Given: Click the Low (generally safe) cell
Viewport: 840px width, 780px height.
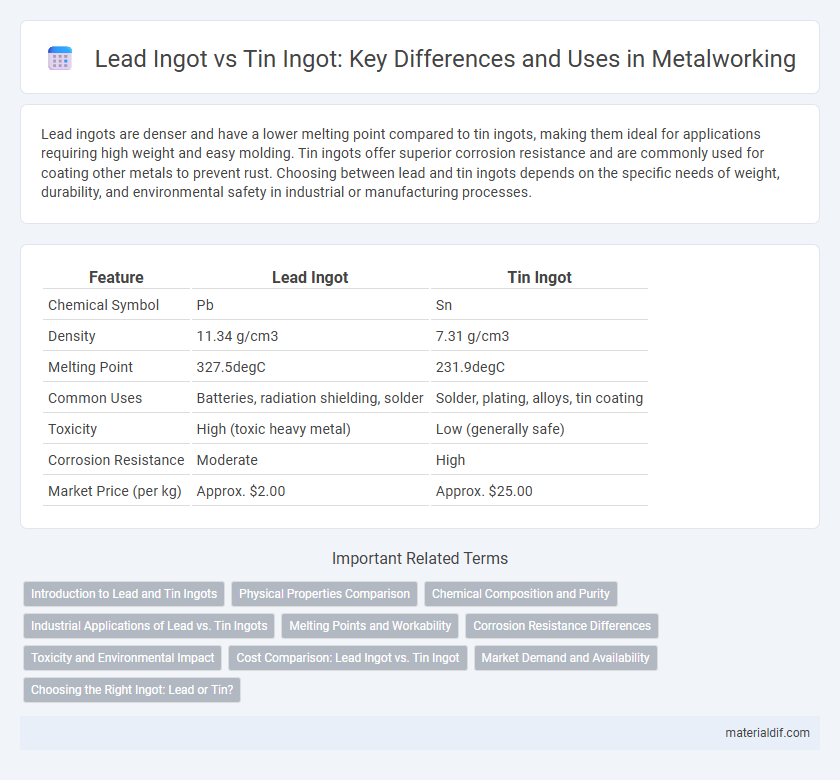Looking at the screenshot, I should (x=500, y=430).
